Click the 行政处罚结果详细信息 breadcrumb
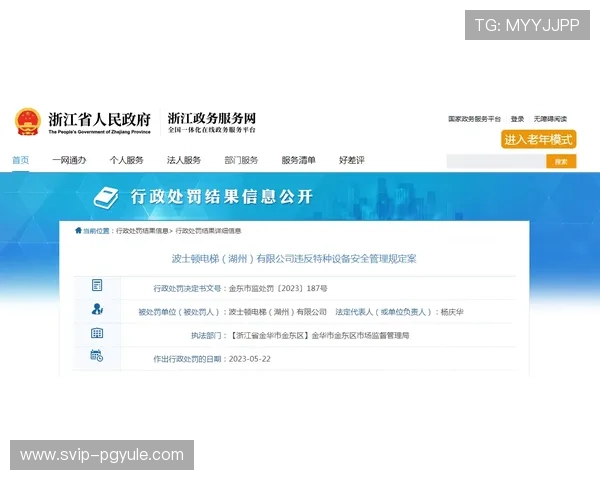Image resolution: width=600 pixels, height=480 pixels. (208, 231)
